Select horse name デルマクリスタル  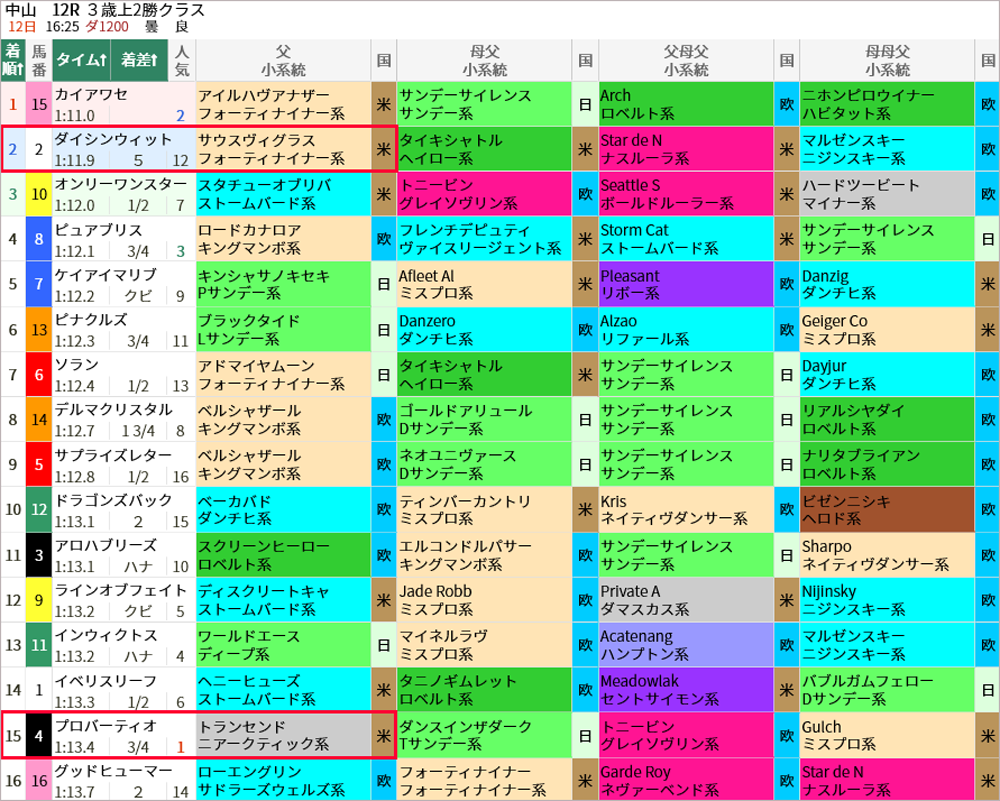113,410
